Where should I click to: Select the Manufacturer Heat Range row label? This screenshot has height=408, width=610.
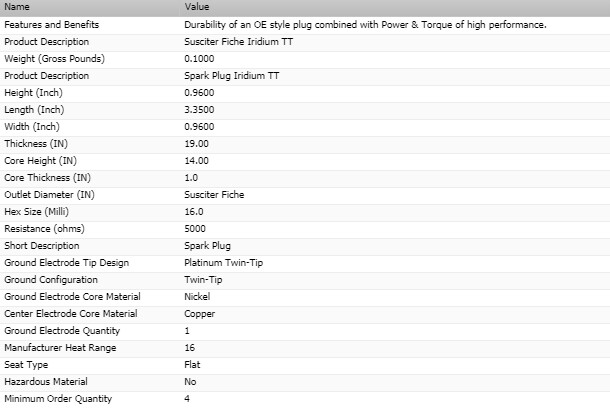(x=60, y=347)
